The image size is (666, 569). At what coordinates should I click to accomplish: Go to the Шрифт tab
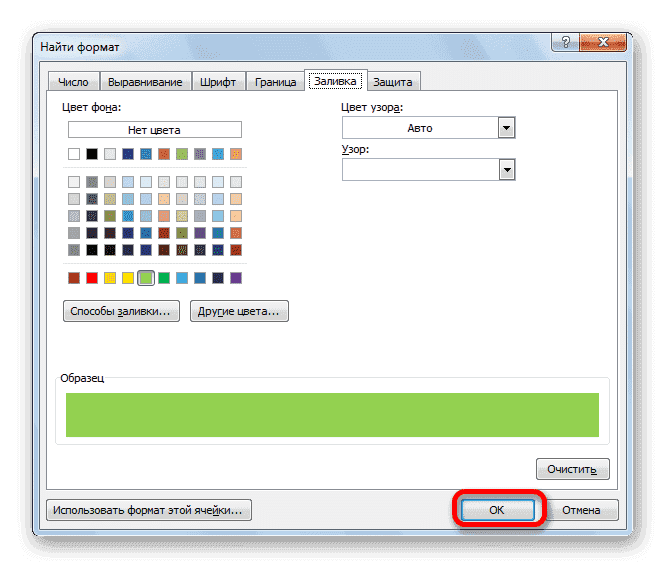pos(218,82)
